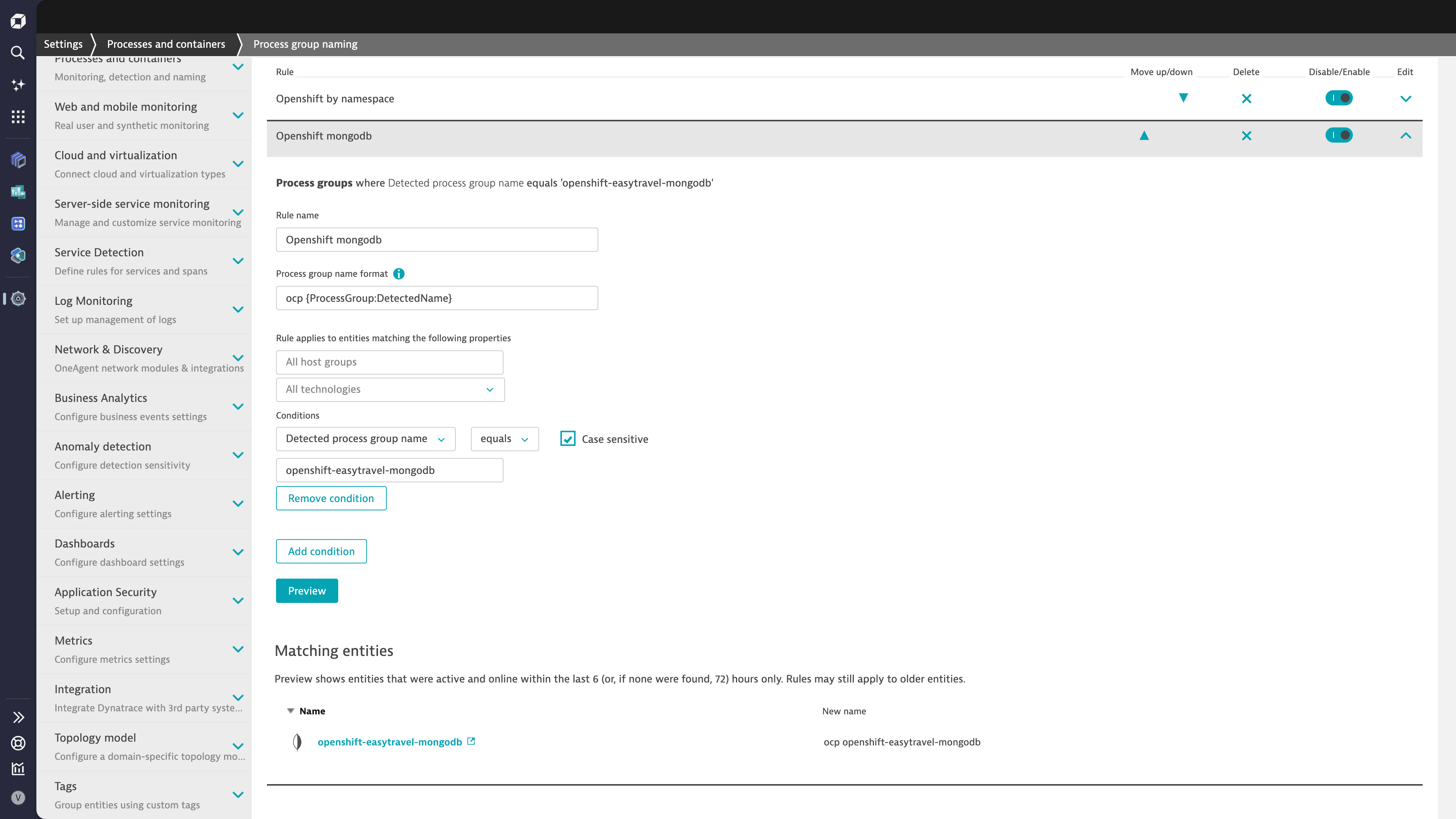Screen dimensions: 1456x819
Task: Click the Add condition button
Action: [x=322, y=552]
